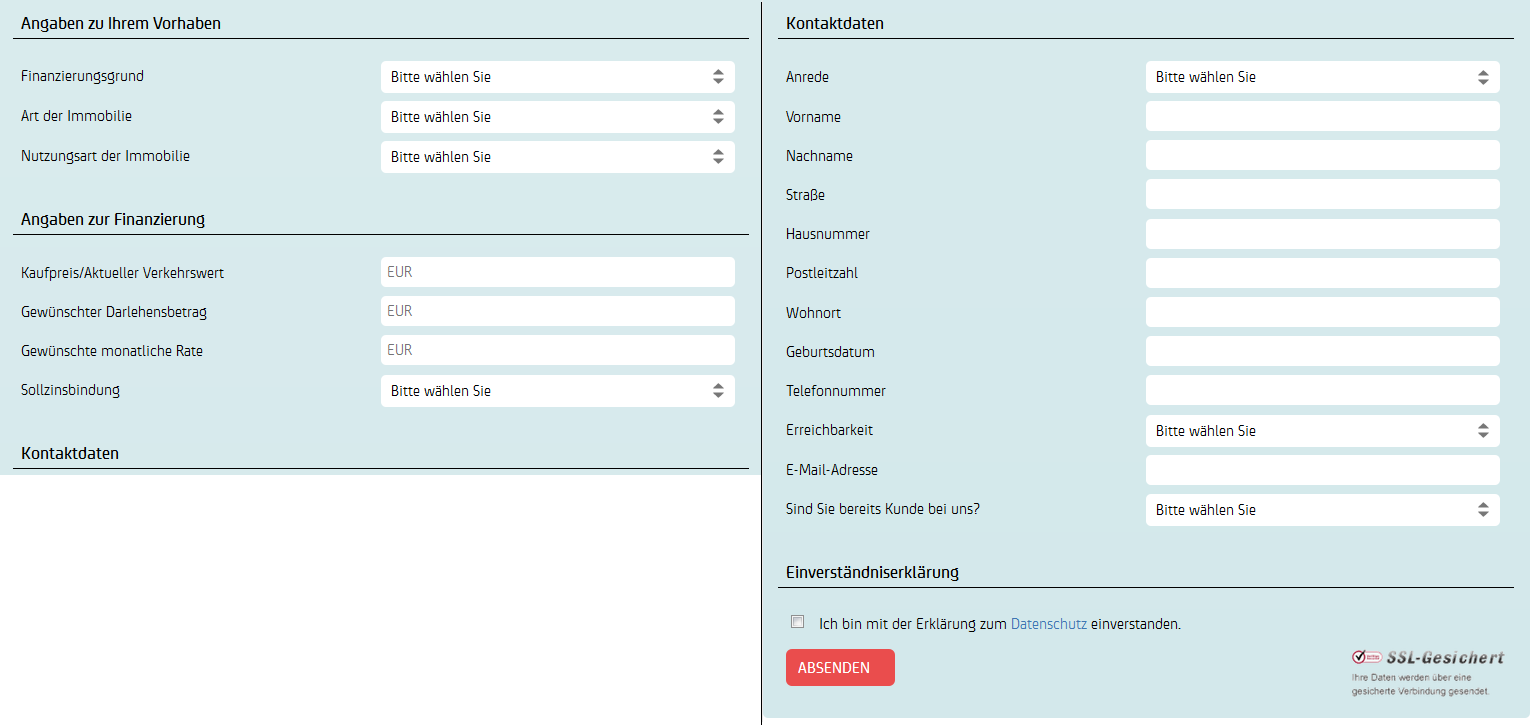Viewport: 1538px width, 725px height.
Task: Open the Datenschutz link
Action: click(1049, 624)
